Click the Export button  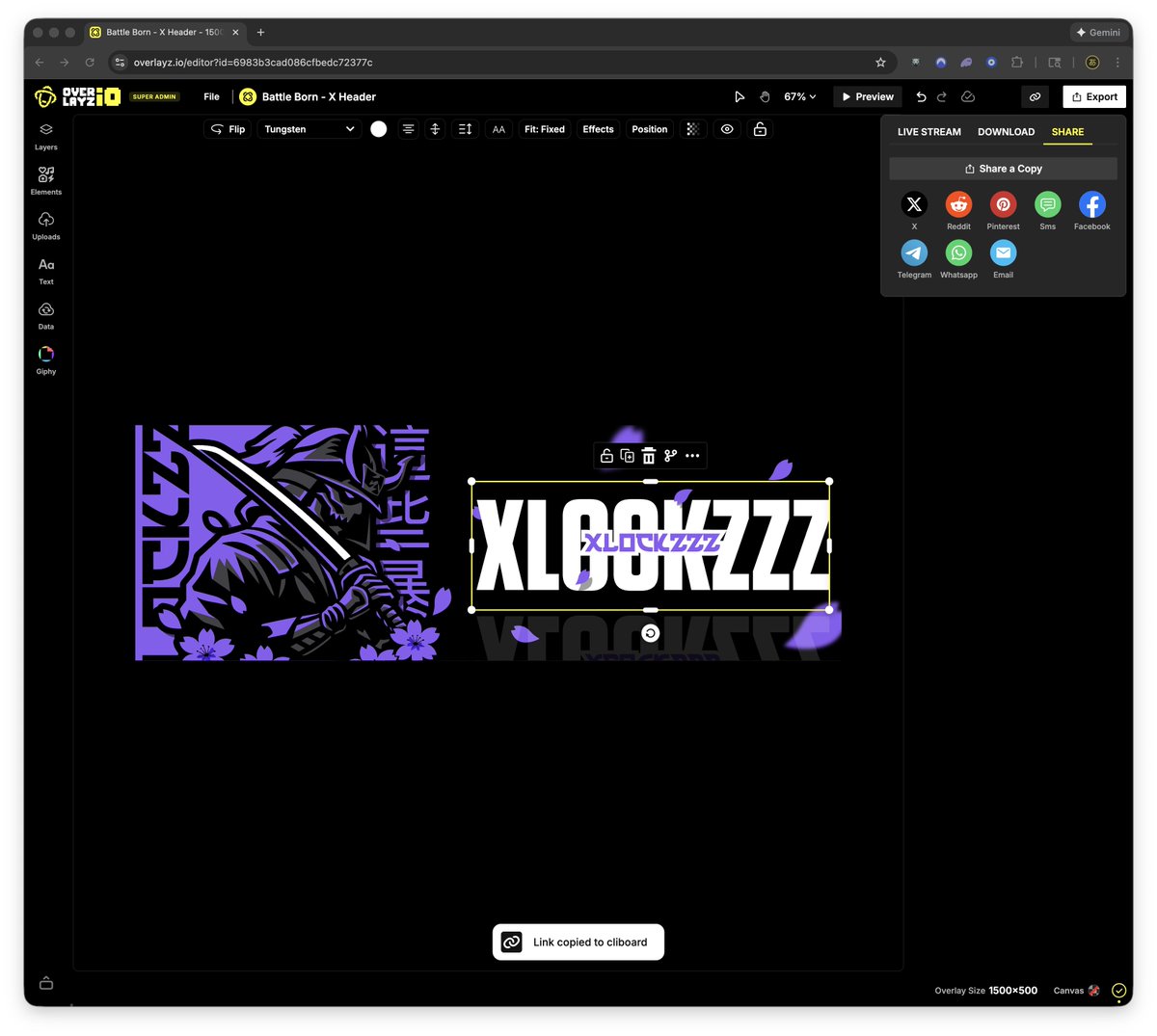[x=1094, y=96]
